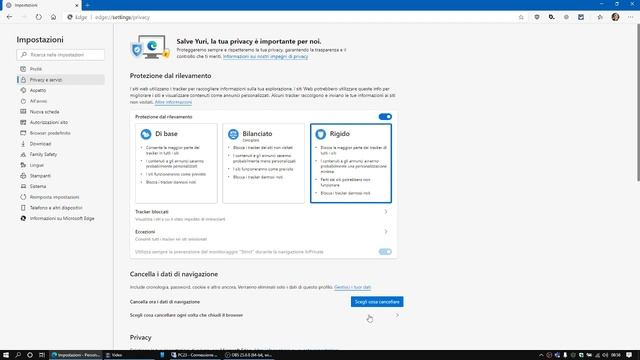Add this page to favorites star

521,17
